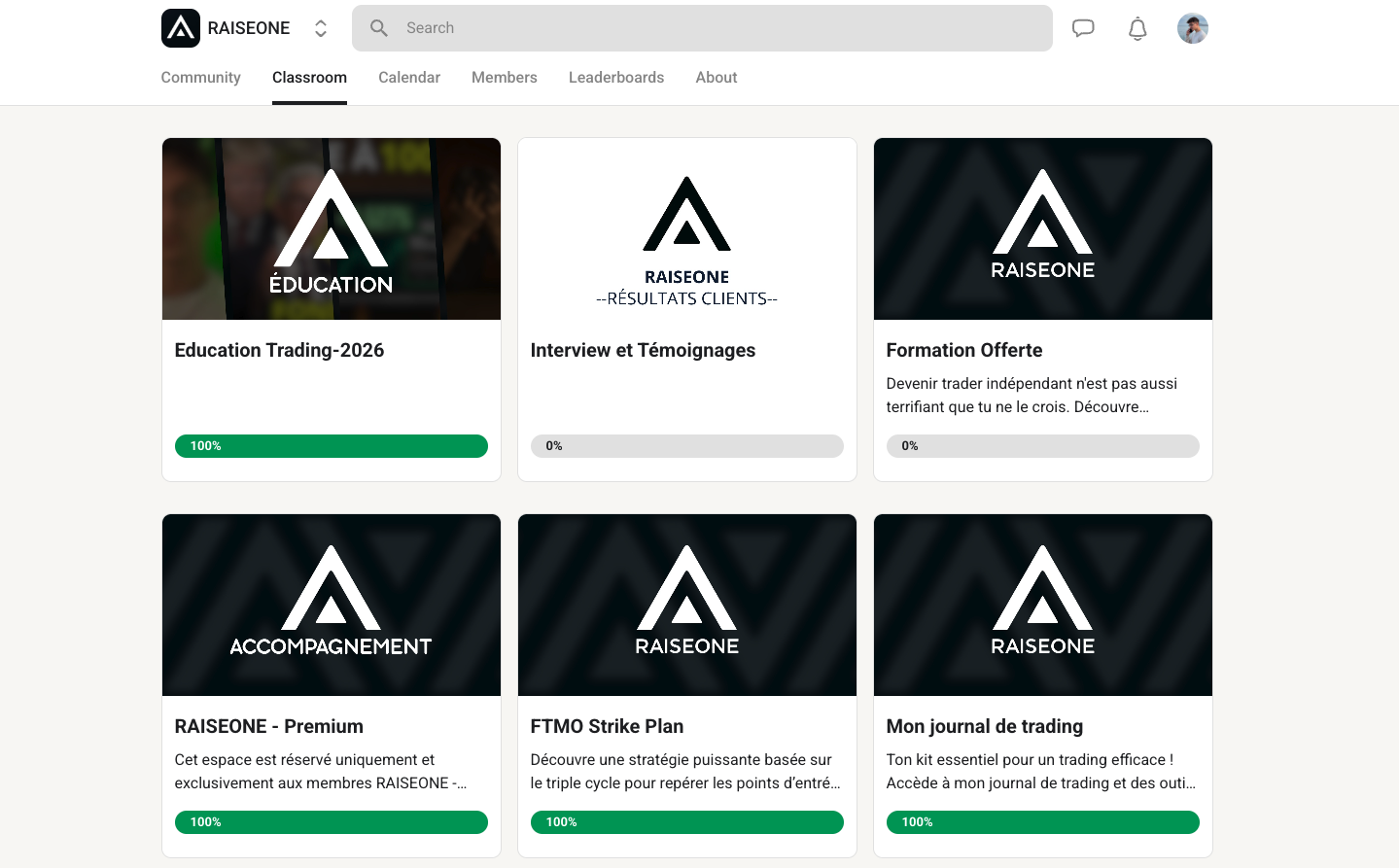Click FTMO Strike Plan 100% progress bar

(x=687, y=822)
